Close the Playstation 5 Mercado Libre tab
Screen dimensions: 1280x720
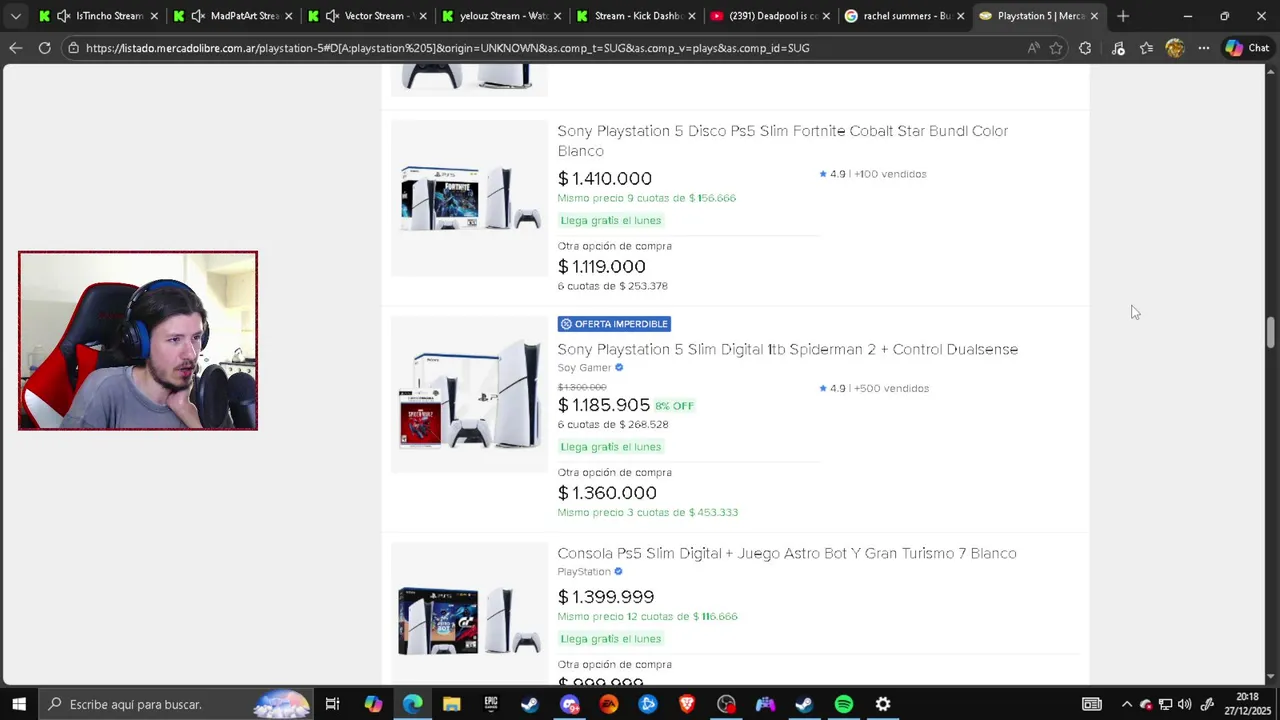pos(1094,16)
